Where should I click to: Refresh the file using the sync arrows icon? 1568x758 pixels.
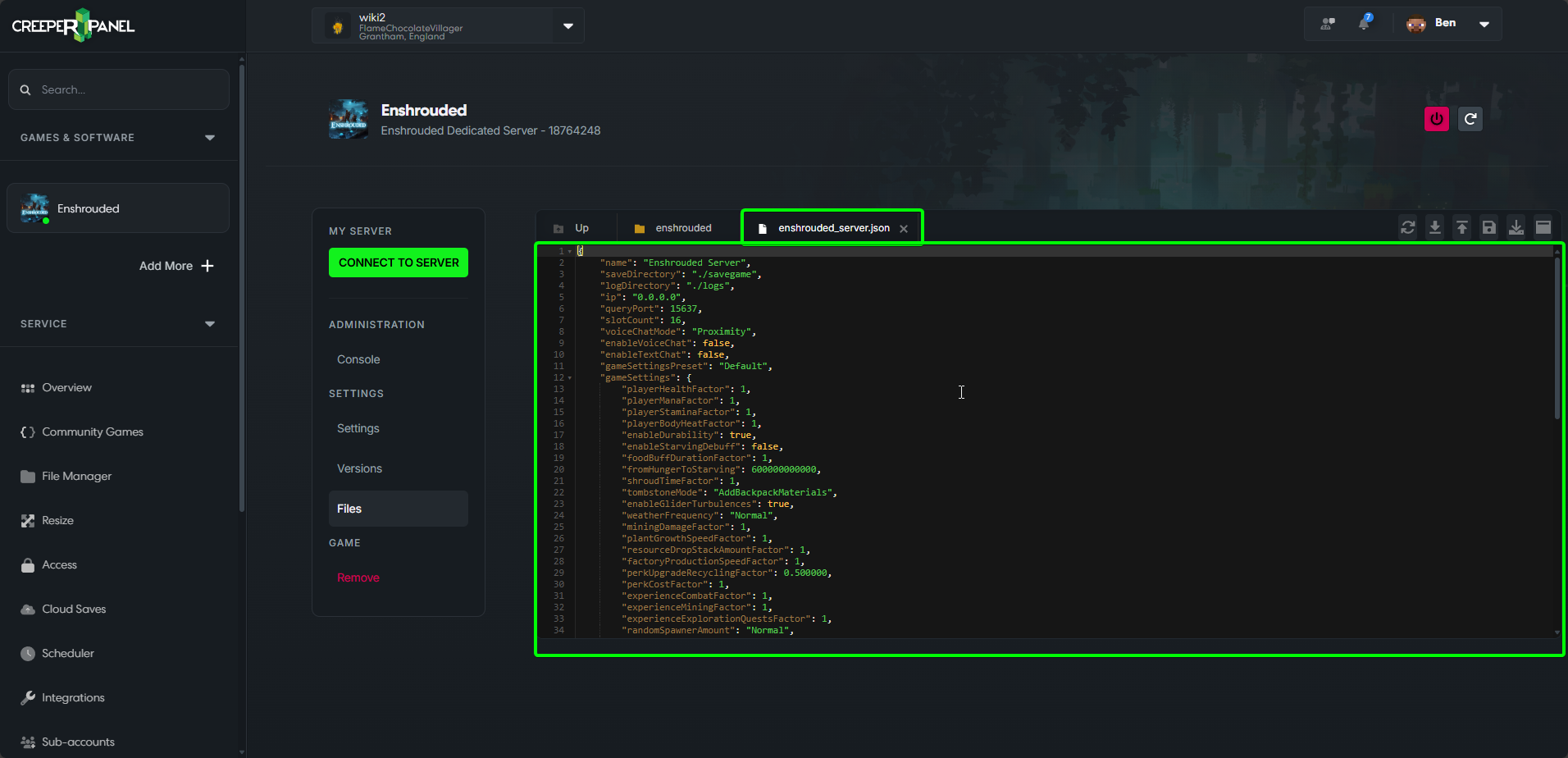pyautogui.click(x=1408, y=227)
